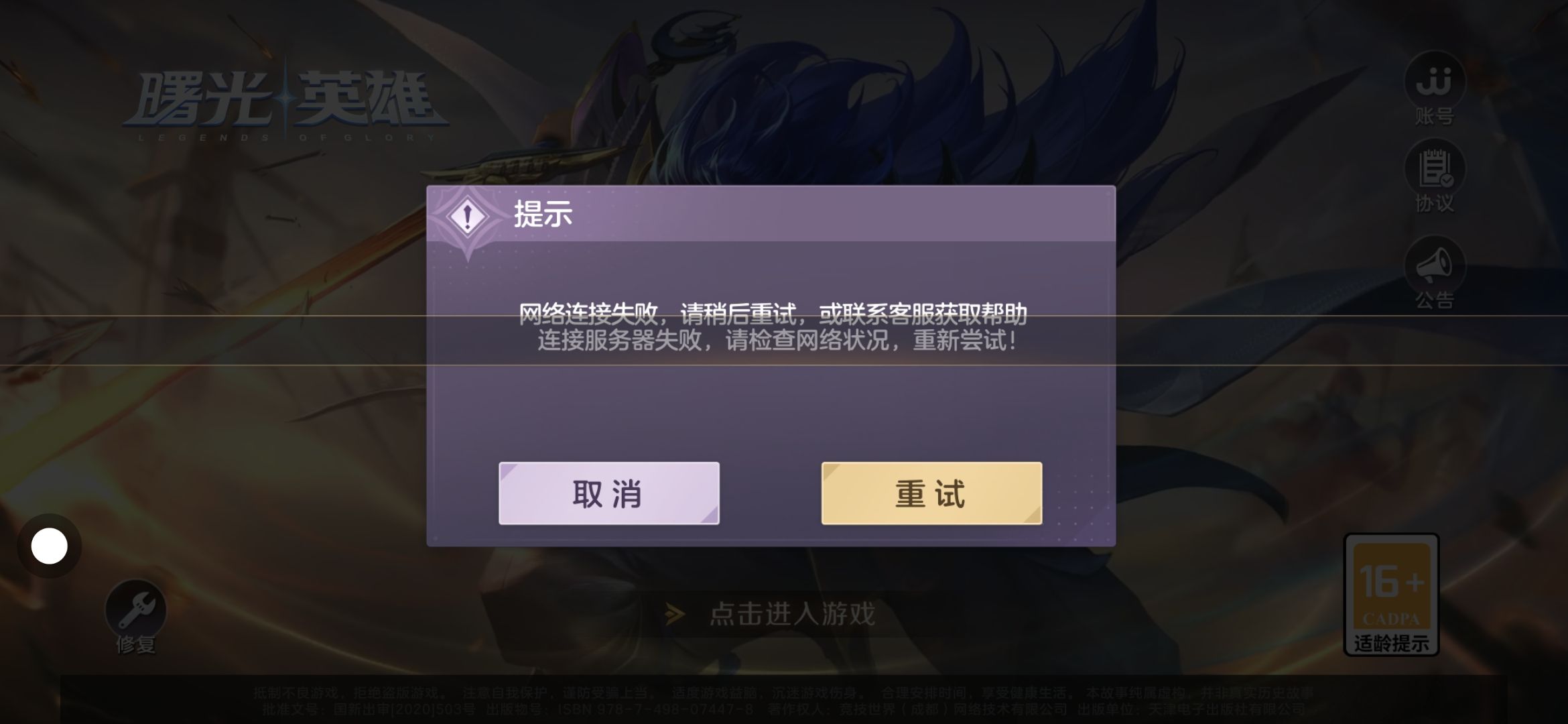The image size is (1568, 724).
Task: Click the 连接服务器失败 error message line
Action: click(777, 341)
